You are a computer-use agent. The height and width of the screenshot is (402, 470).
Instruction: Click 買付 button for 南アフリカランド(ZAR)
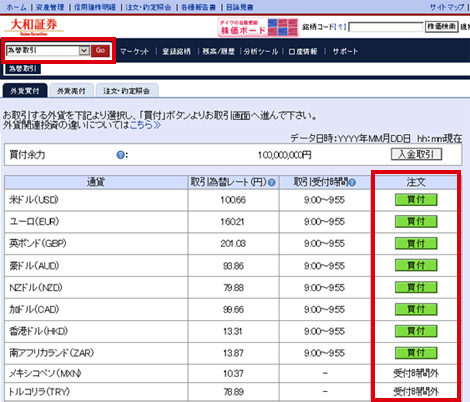point(416,353)
